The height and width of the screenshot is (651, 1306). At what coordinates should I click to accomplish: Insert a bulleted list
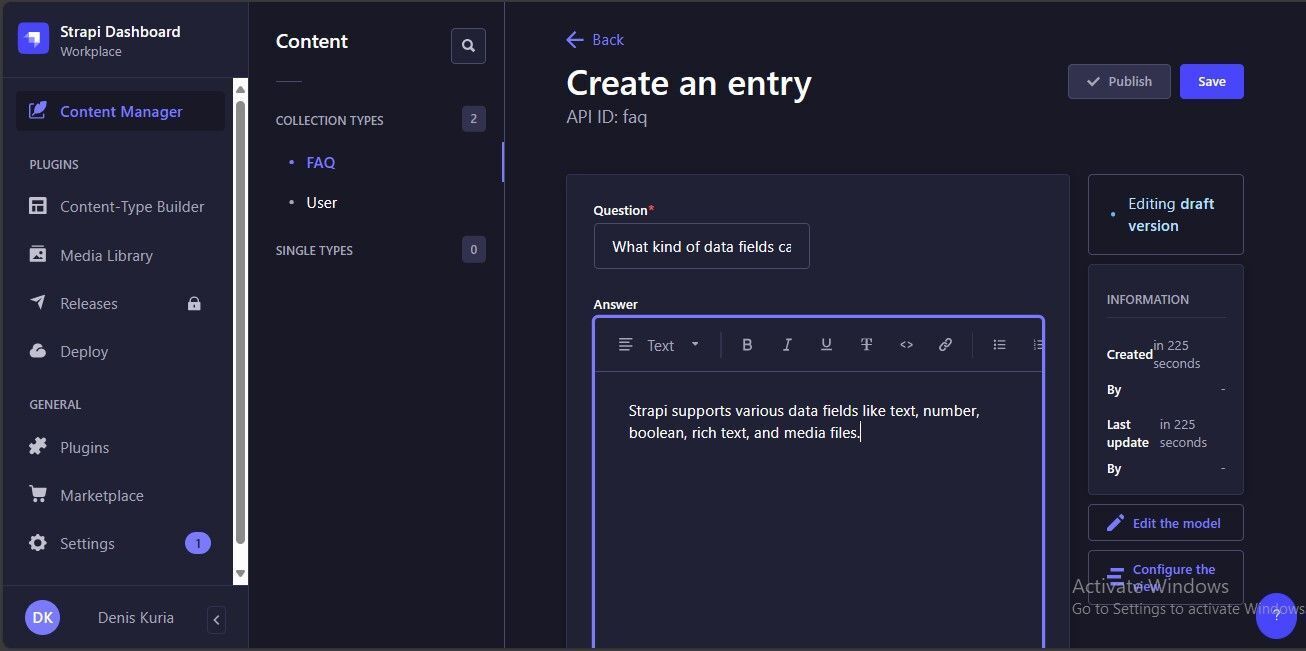pyautogui.click(x=999, y=345)
